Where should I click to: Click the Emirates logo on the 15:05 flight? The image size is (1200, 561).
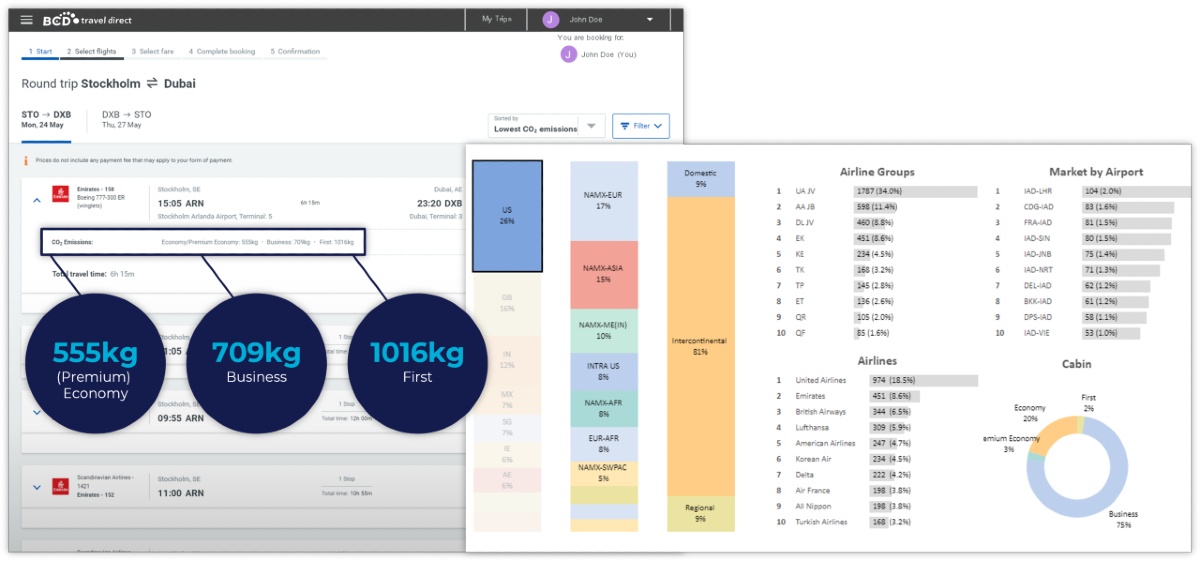(59, 193)
